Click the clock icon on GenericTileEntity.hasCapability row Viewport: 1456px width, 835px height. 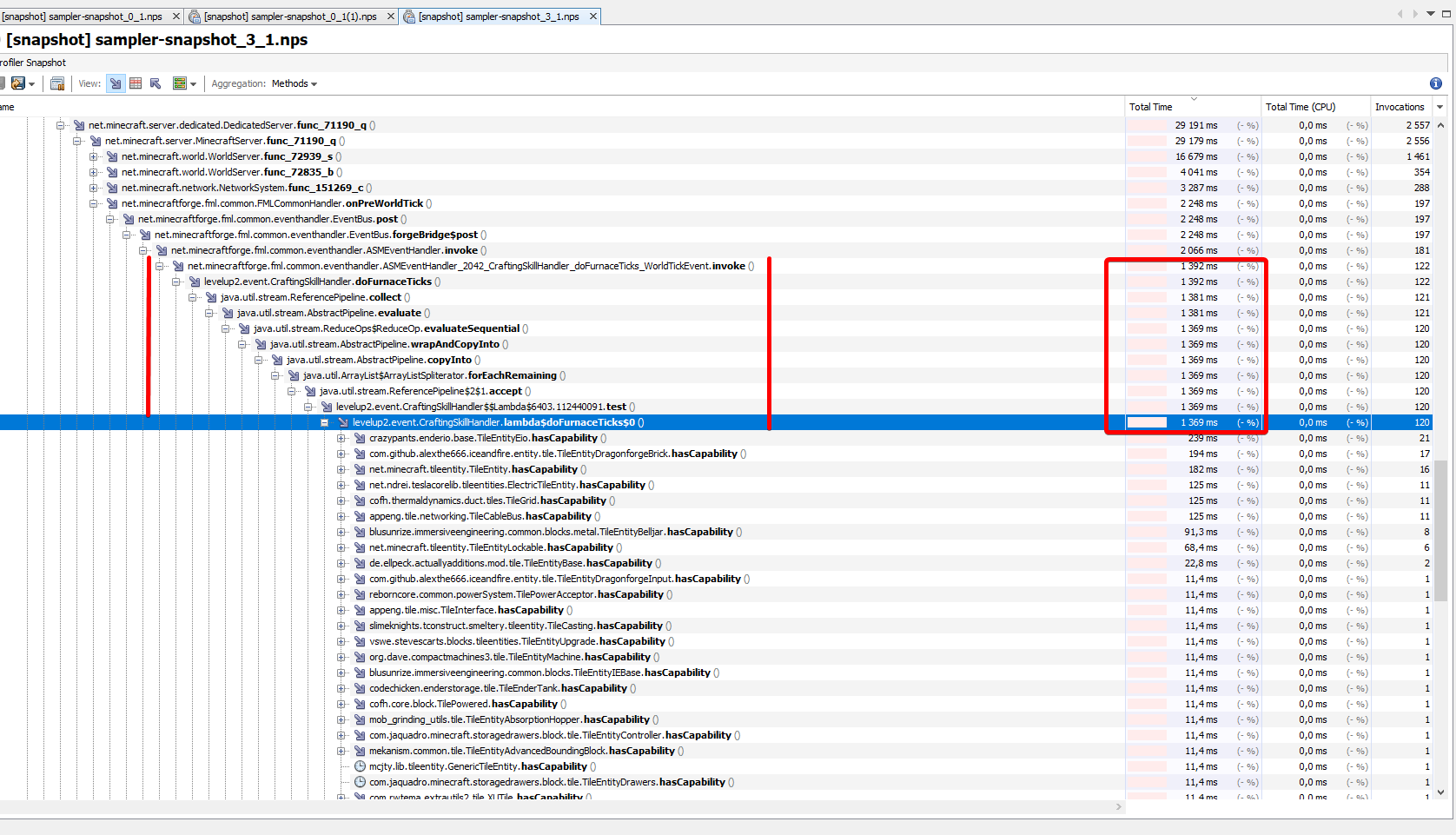tap(360, 766)
